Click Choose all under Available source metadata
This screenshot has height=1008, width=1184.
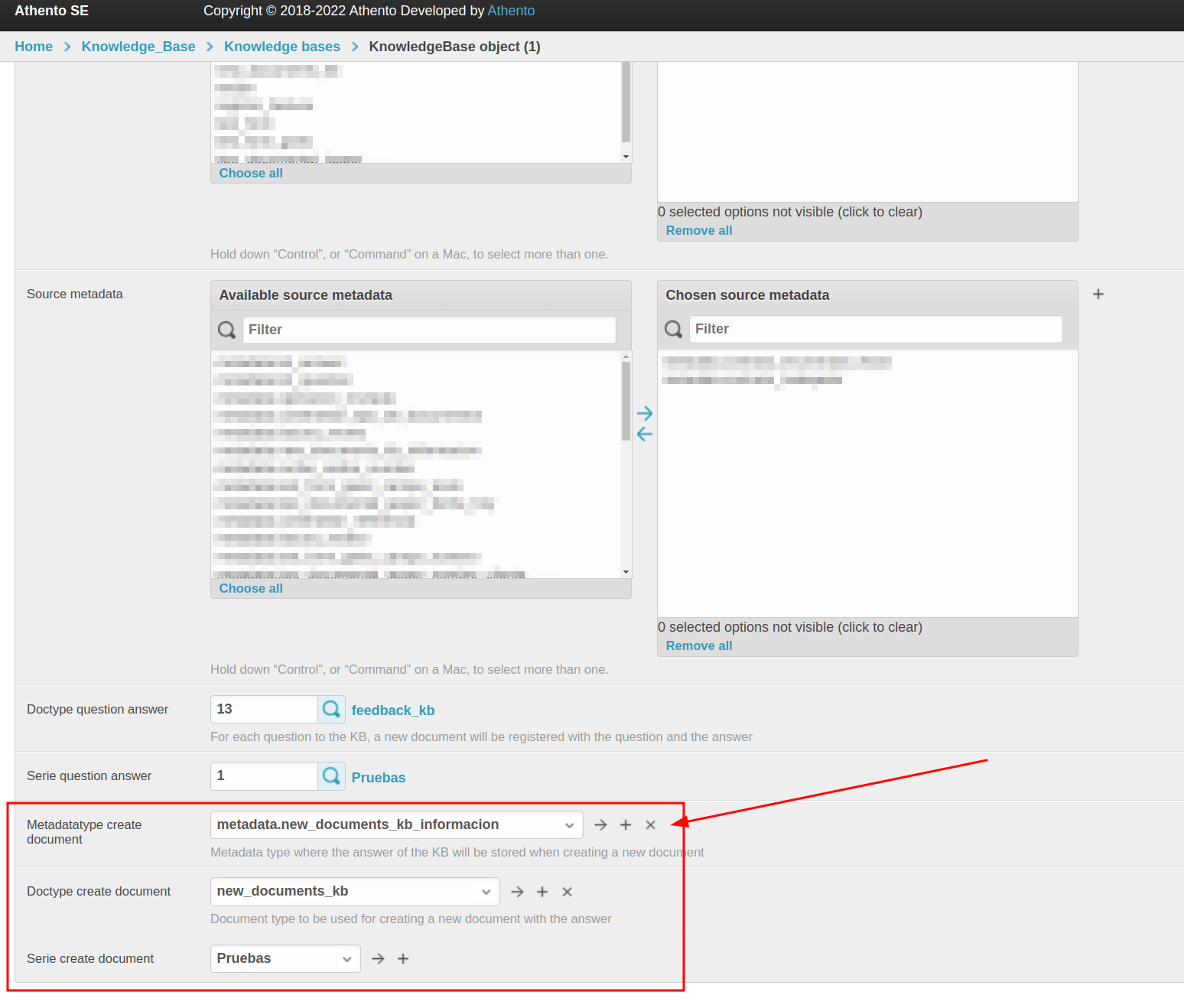point(251,589)
